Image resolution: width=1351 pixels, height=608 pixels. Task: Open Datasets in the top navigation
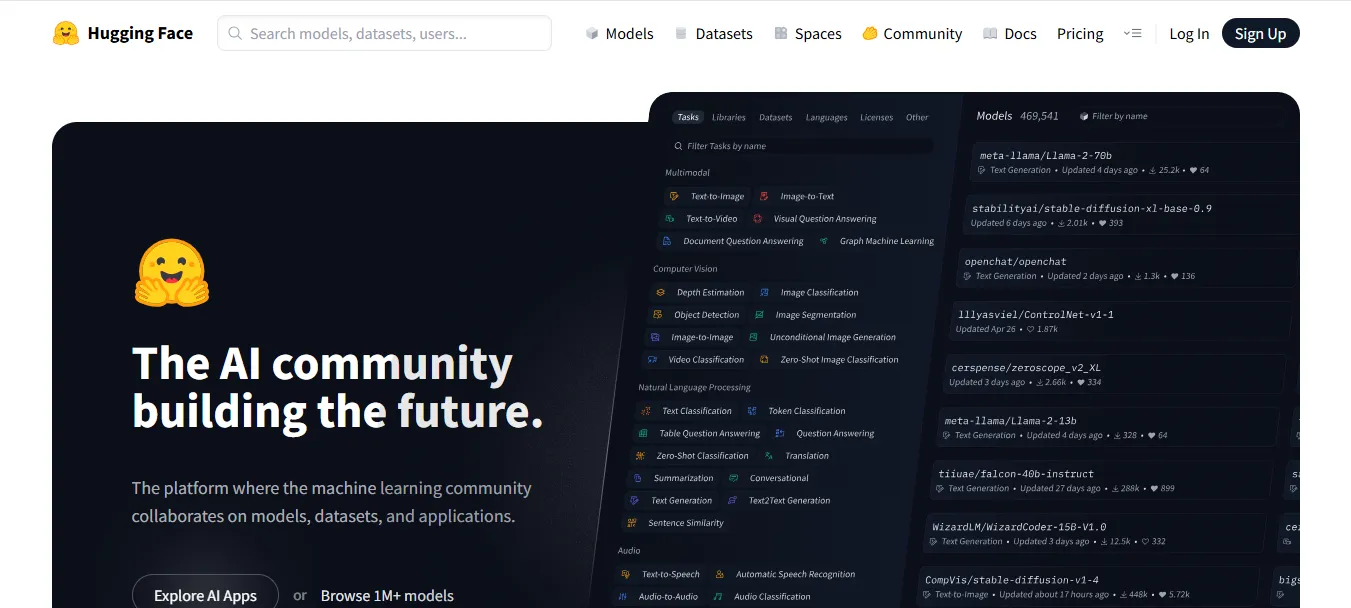click(x=713, y=33)
